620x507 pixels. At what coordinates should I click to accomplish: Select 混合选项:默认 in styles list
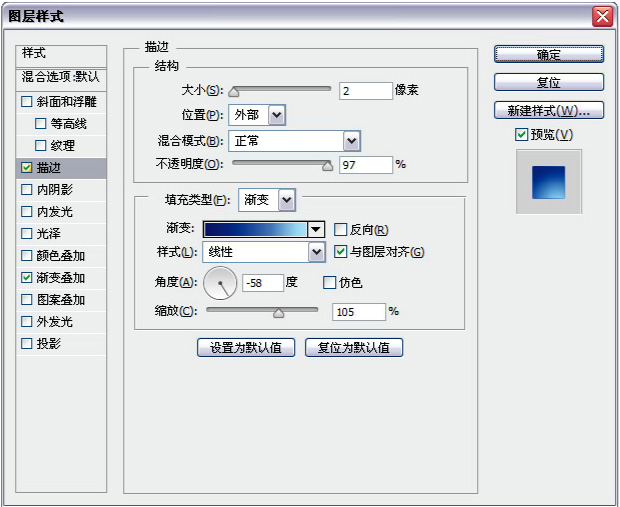point(62,76)
